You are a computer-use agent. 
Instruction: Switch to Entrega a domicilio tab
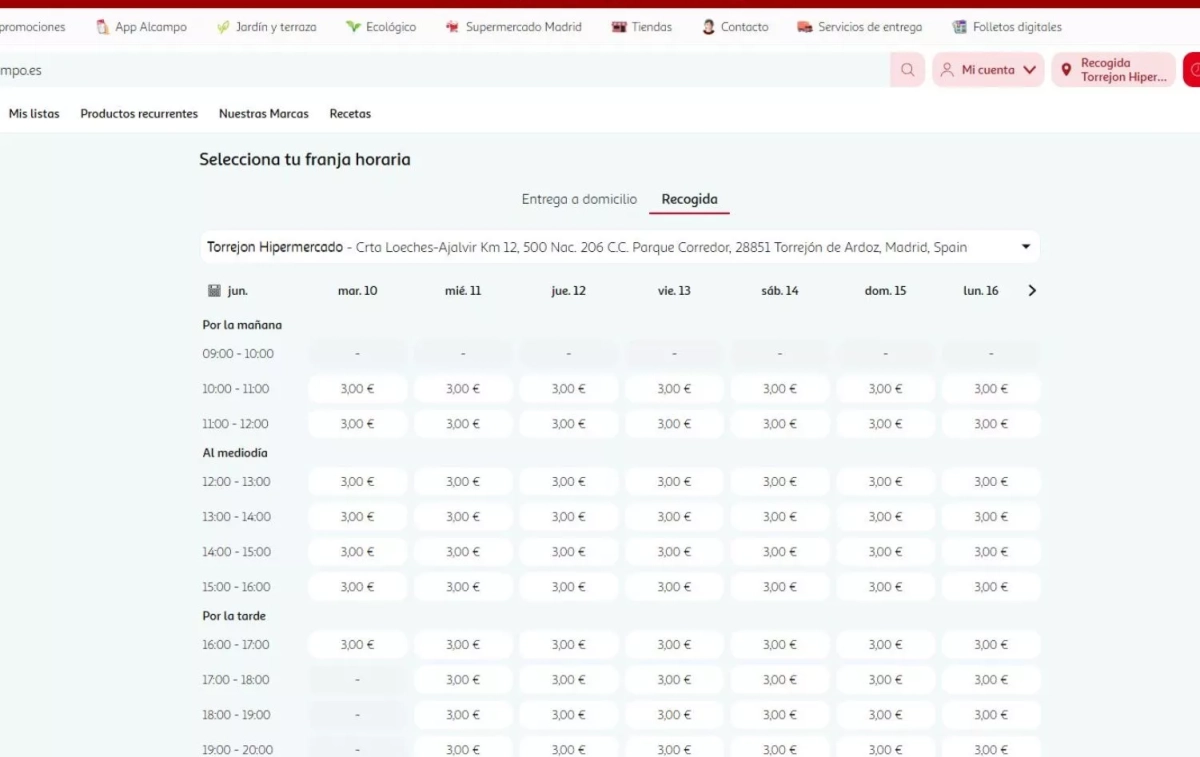coord(579,199)
